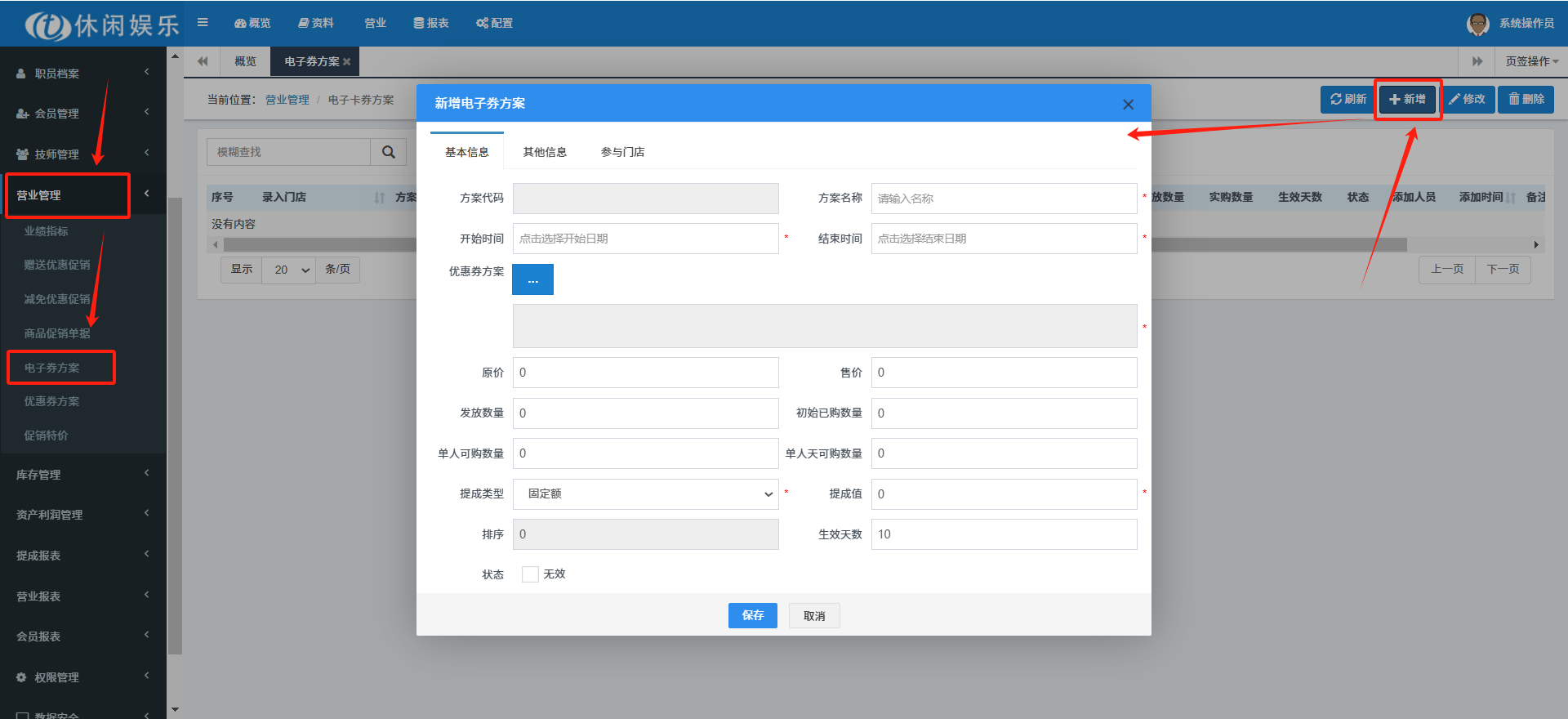The image size is (1568, 719).
Task: Switch to the 参与门店 tab
Action: coord(622,152)
